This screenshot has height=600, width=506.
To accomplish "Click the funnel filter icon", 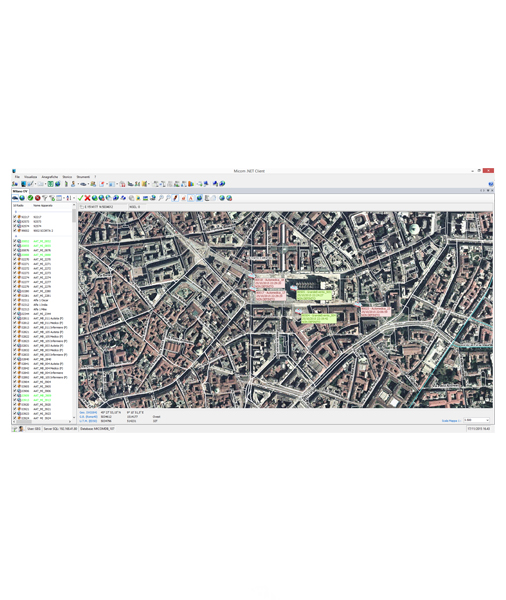I will [45, 198].
